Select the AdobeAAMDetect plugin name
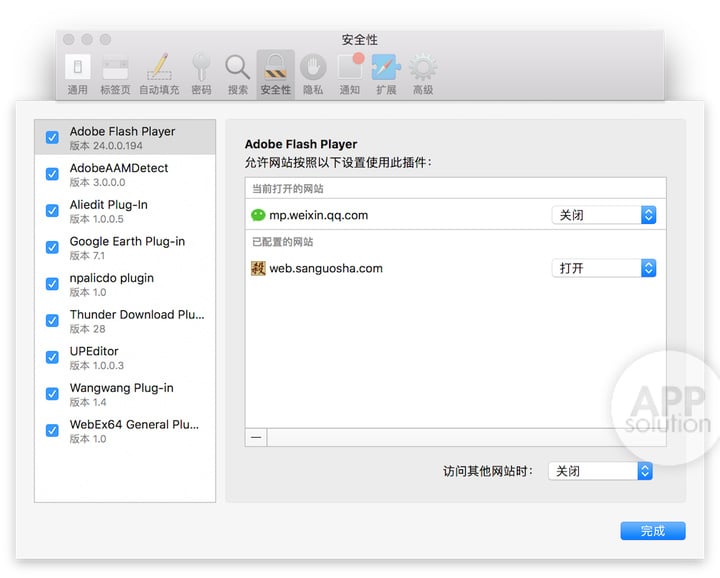720x578 pixels. coord(119,168)
